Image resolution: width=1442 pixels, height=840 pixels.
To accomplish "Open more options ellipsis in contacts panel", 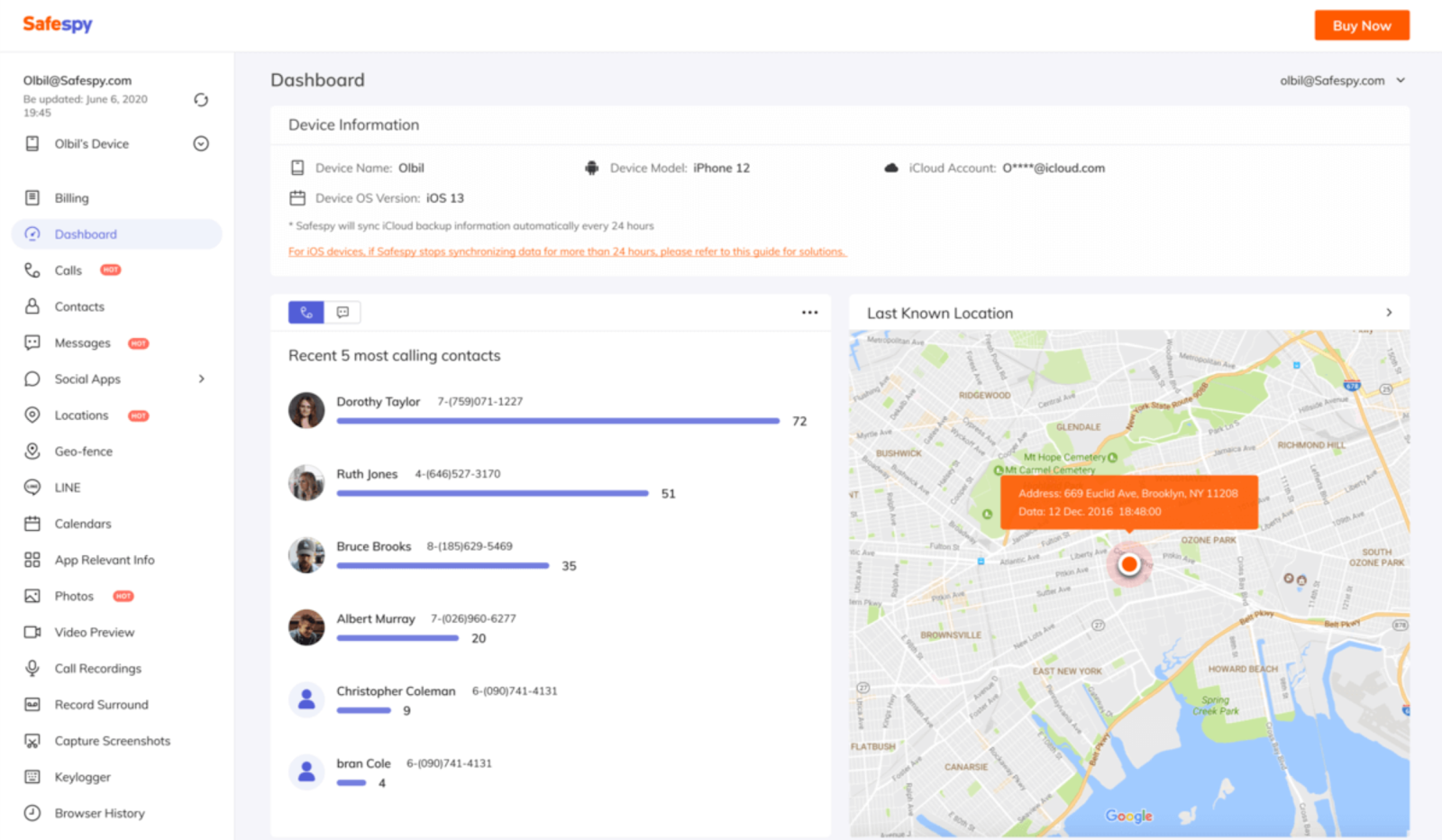I will [x=810, y=313].
